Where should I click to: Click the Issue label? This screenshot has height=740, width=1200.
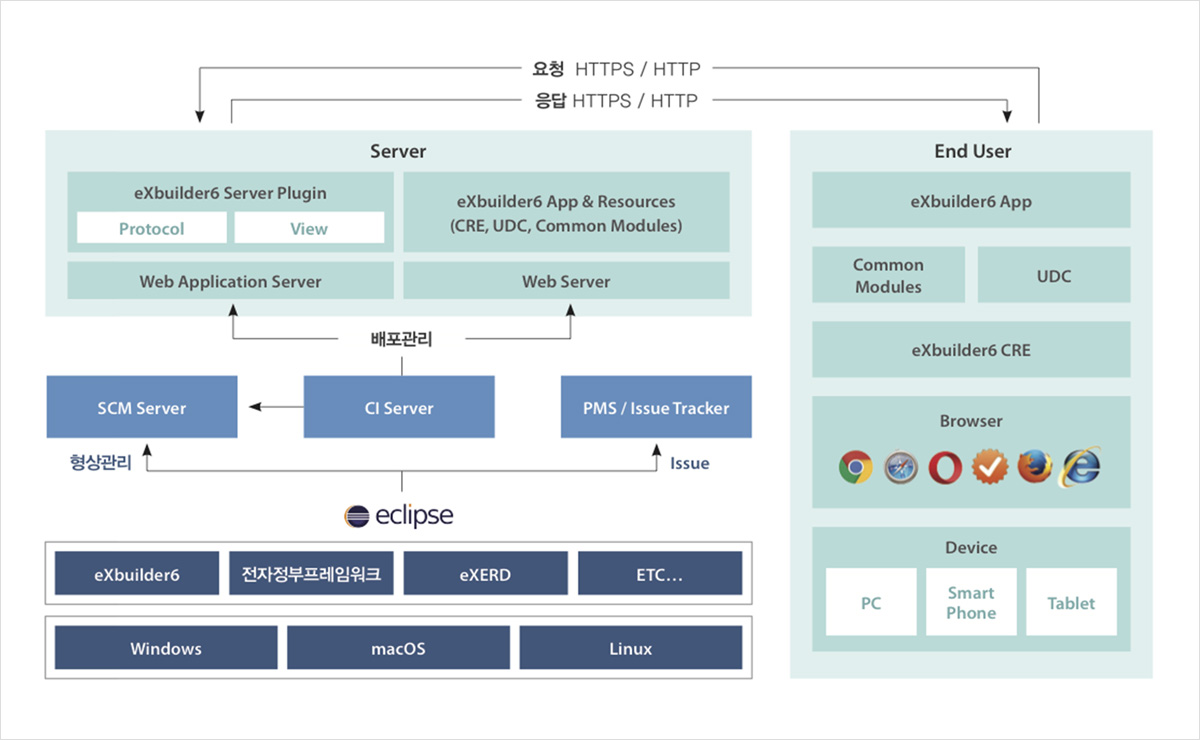[x=690, y=463]
